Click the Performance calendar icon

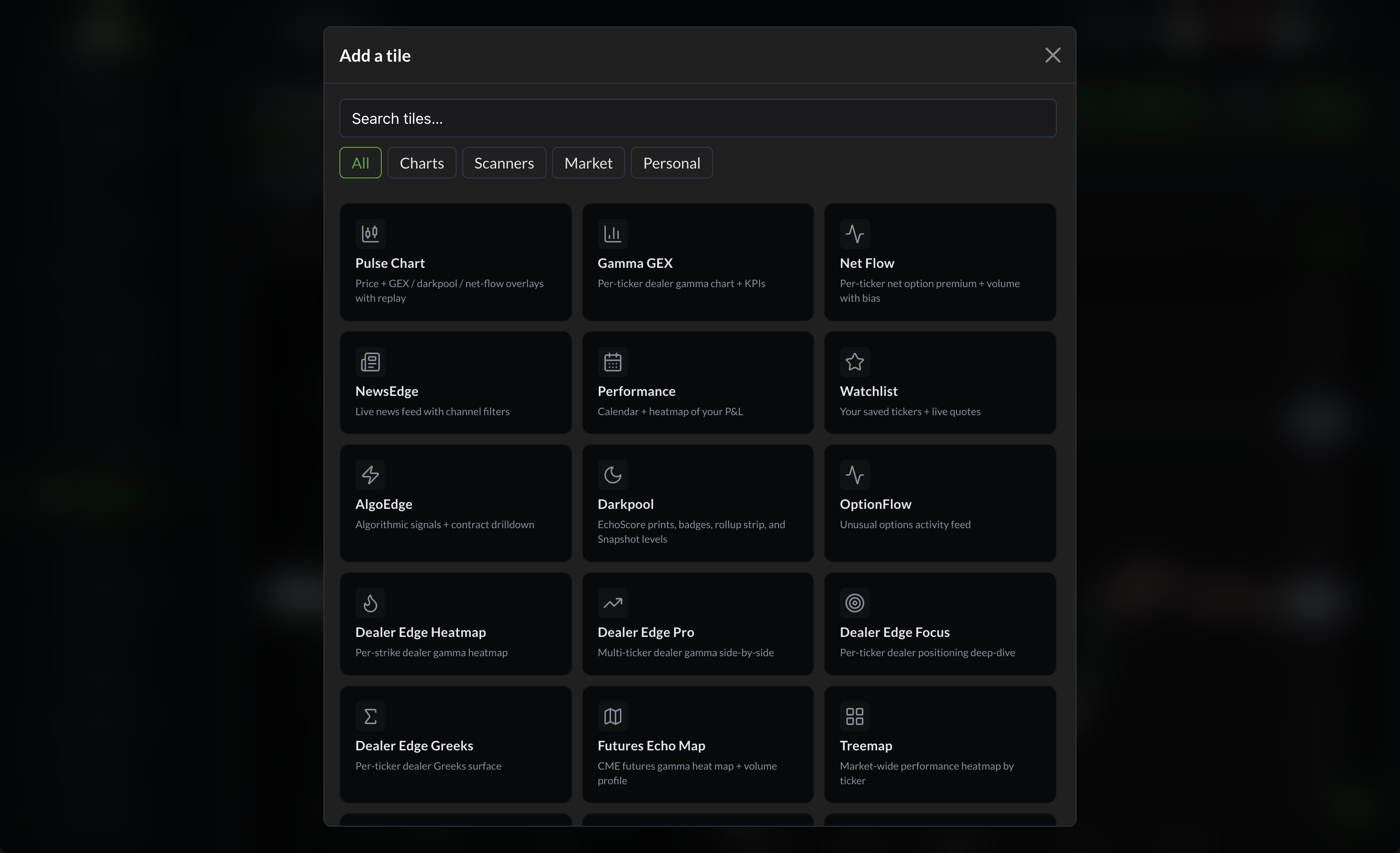pos(612,362)
